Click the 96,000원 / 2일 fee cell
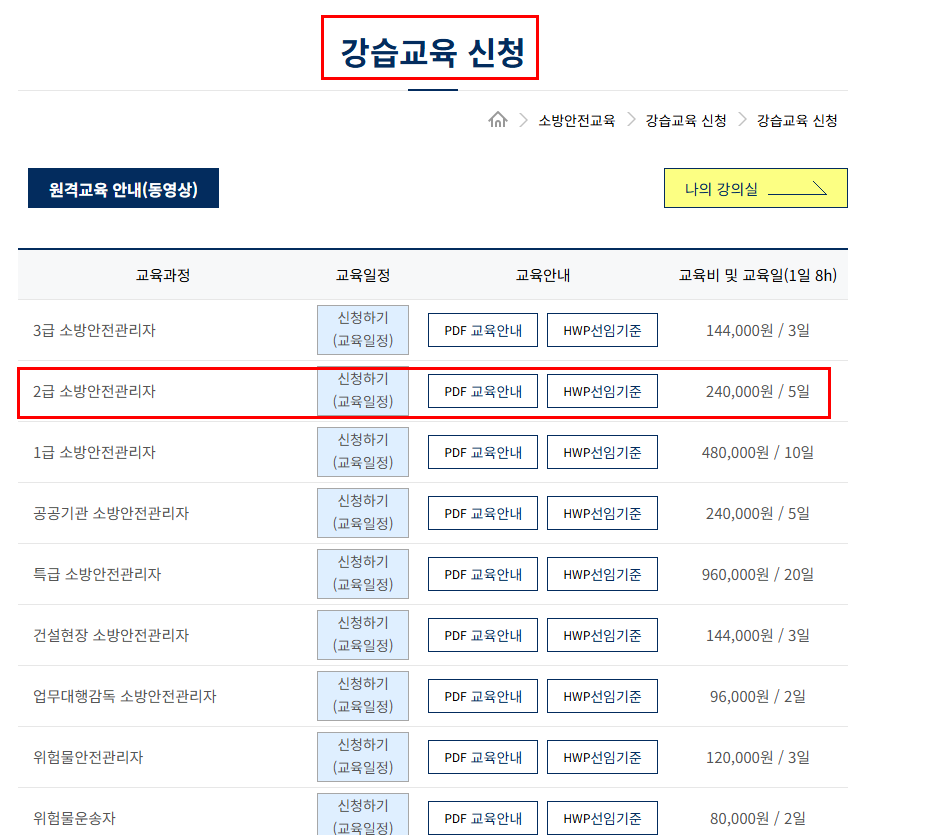941x835 pixels. point(757,696)
